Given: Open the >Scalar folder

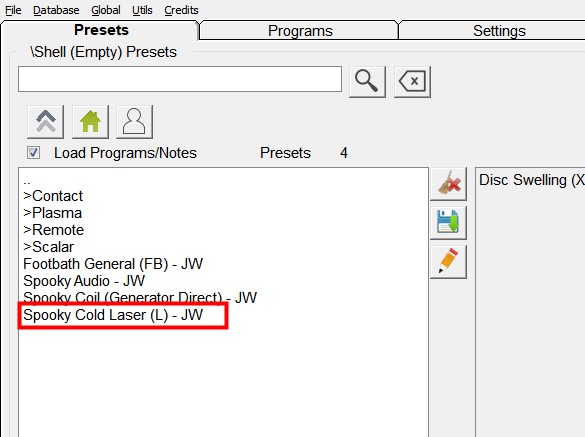Looking at the screenshot, I should click(49, 247).
